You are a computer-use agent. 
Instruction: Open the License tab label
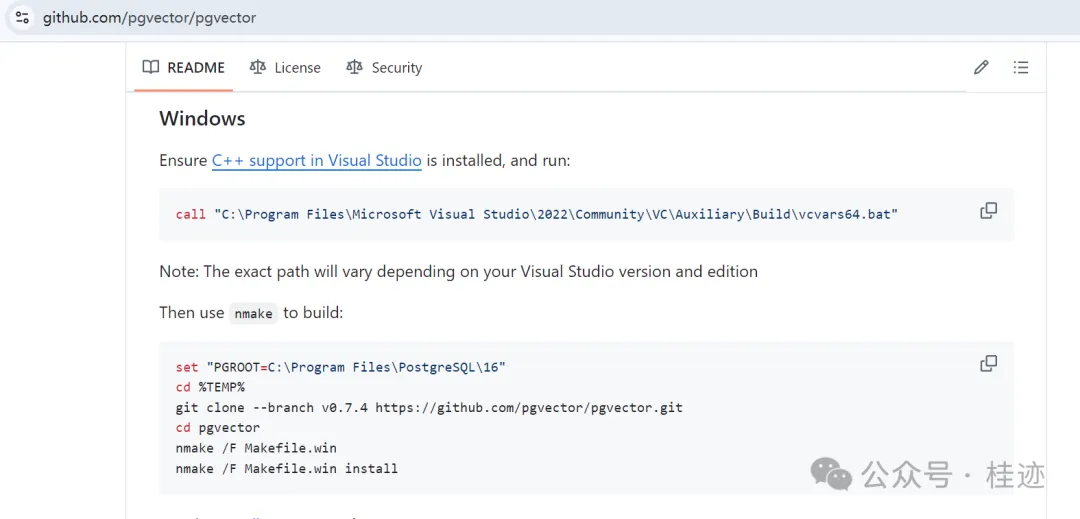pos(297,68)
